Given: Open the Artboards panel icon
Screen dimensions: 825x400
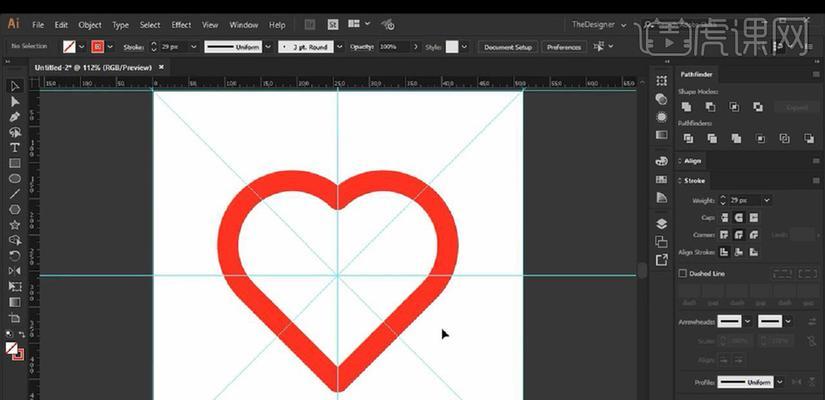Looking at the screenshot, I should click(661, 242).
